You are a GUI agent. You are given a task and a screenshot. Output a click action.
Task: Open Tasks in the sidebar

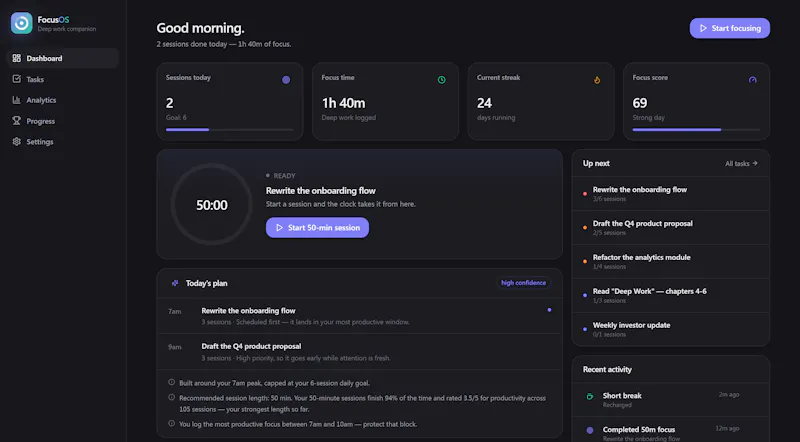tap(63, 79)
